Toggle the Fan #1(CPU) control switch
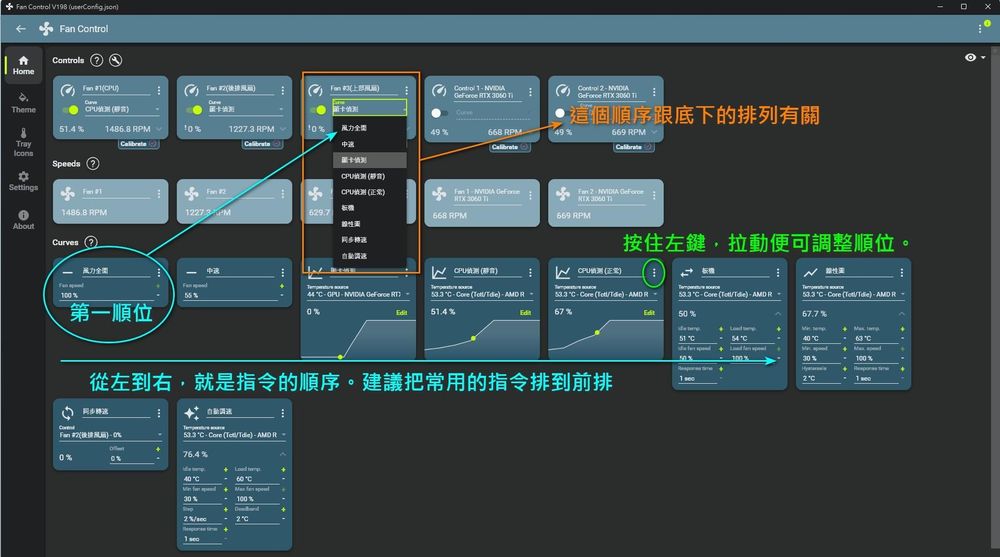Viewport: 1000px width, 557px height. pyautogui.click(x=70, y=110)
